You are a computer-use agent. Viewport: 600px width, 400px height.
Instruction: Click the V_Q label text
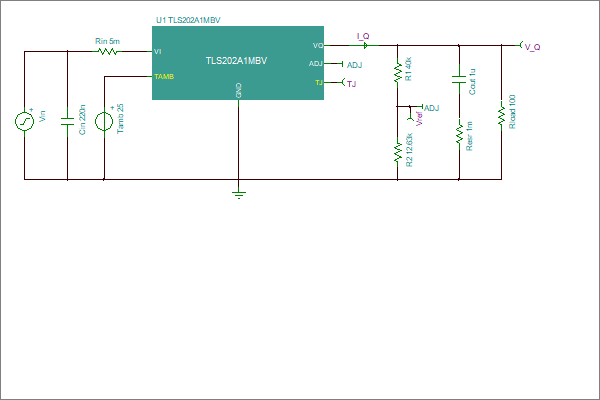tap(532, 47)
